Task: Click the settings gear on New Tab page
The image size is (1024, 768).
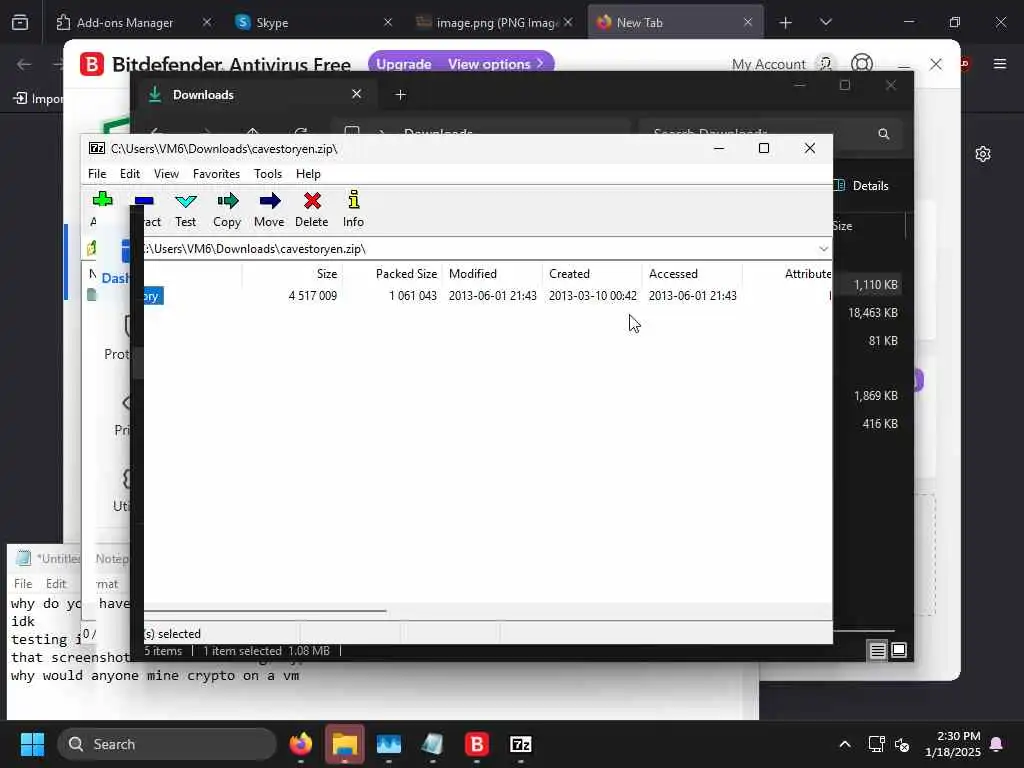Action: [982, 154]
